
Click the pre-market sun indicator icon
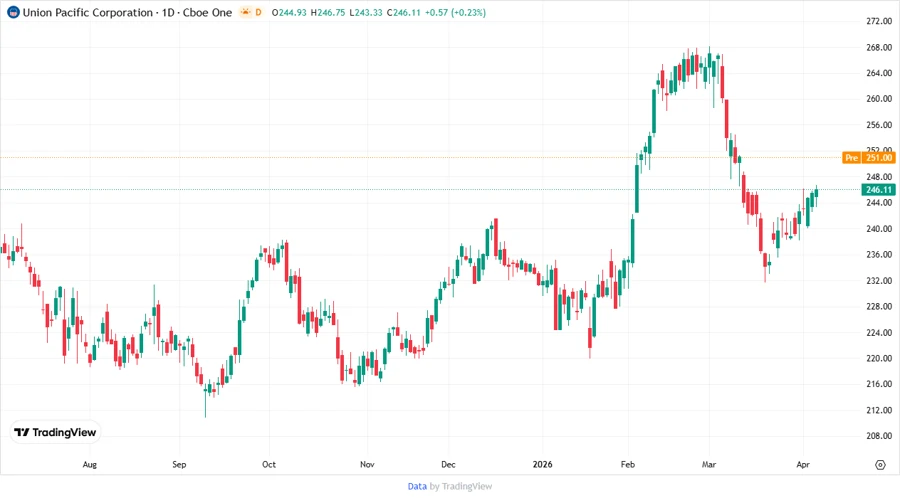(246, 12)
